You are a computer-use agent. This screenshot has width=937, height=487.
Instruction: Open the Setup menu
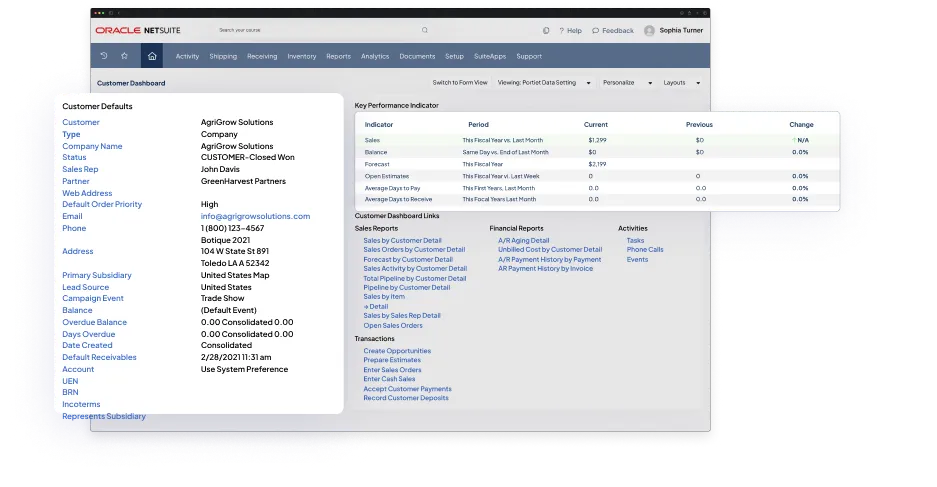(454, 56)
